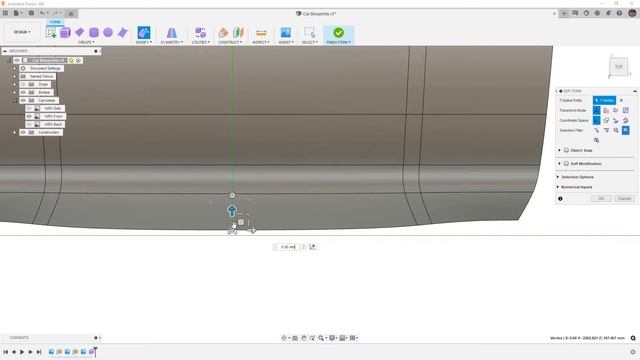The height and width of the screenshot is (360, 640).
Task: Open Orbit tool in navigation bar
Action: pos(284,338)
